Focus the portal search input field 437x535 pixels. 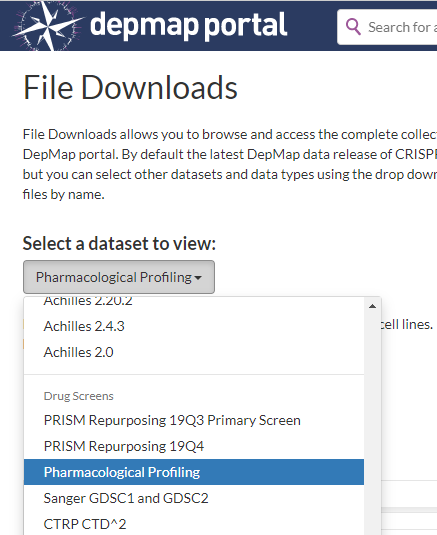tap(387, 27)
